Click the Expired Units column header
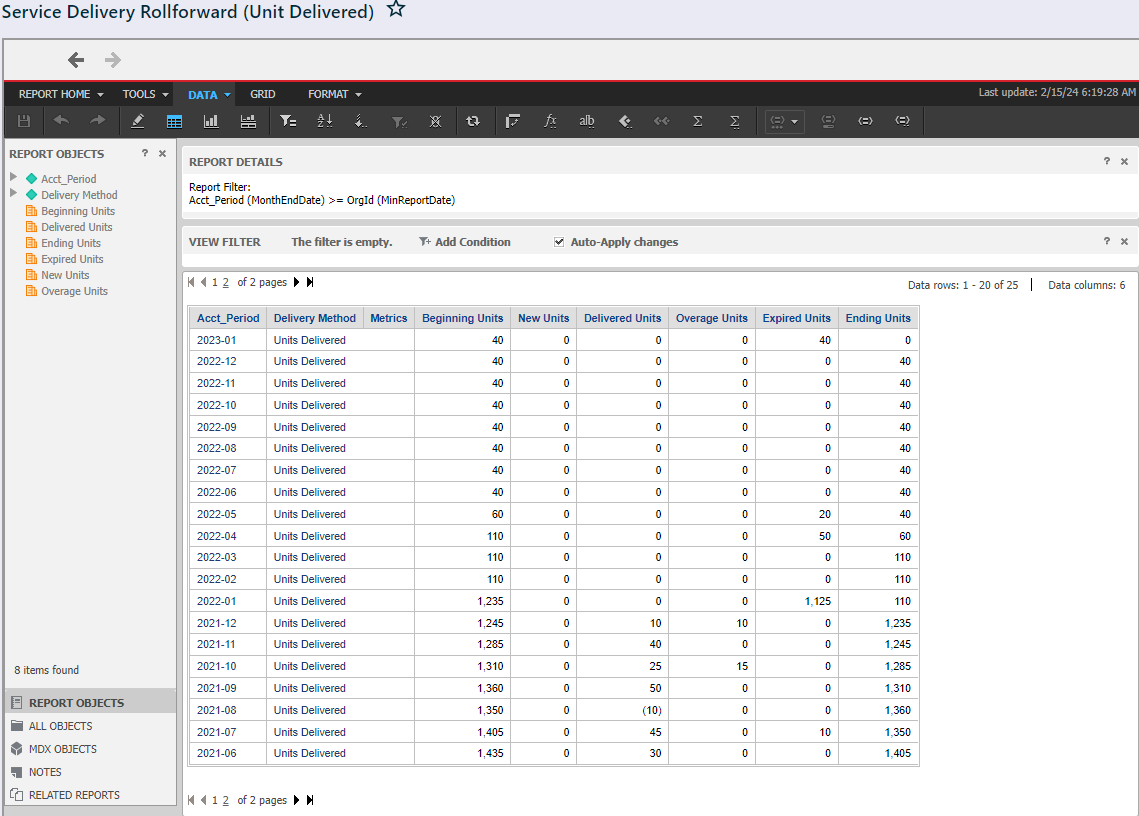The image size is (1139, 816). [x=796, y=318]
